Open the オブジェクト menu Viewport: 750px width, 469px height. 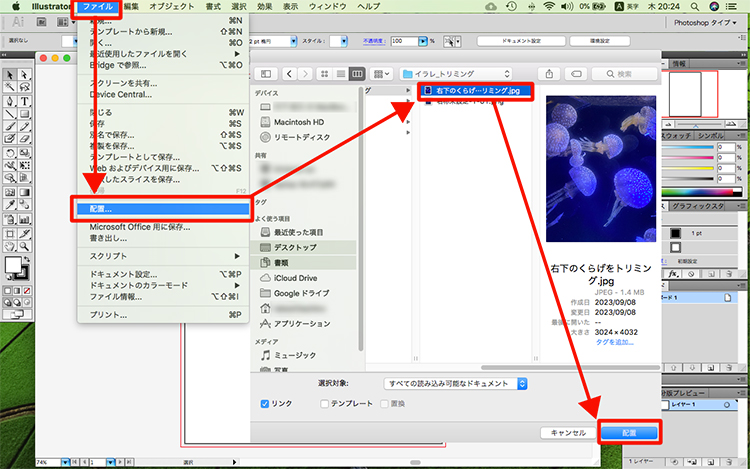point(174,6)
